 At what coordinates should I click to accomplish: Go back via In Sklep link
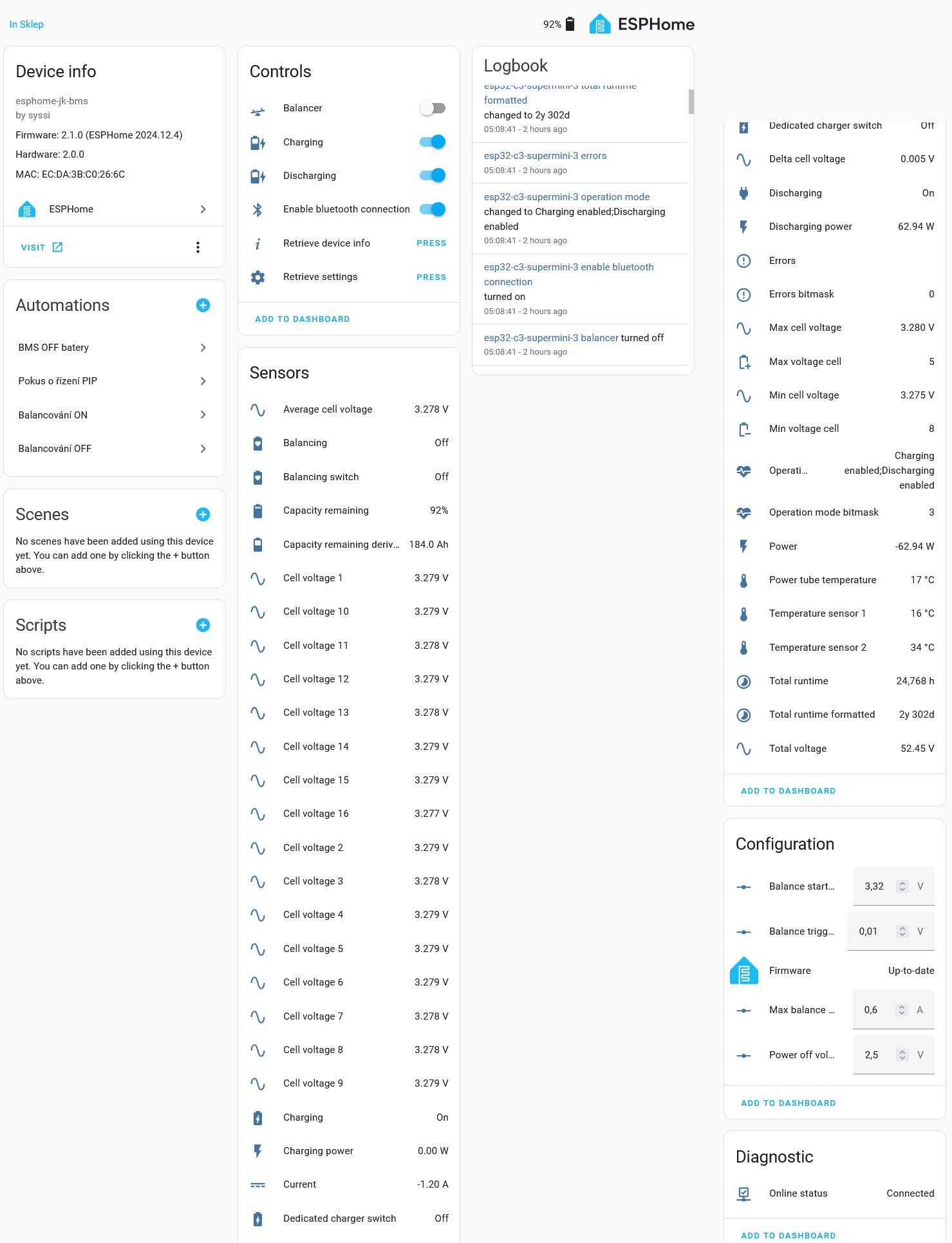(x=26, y=24)
